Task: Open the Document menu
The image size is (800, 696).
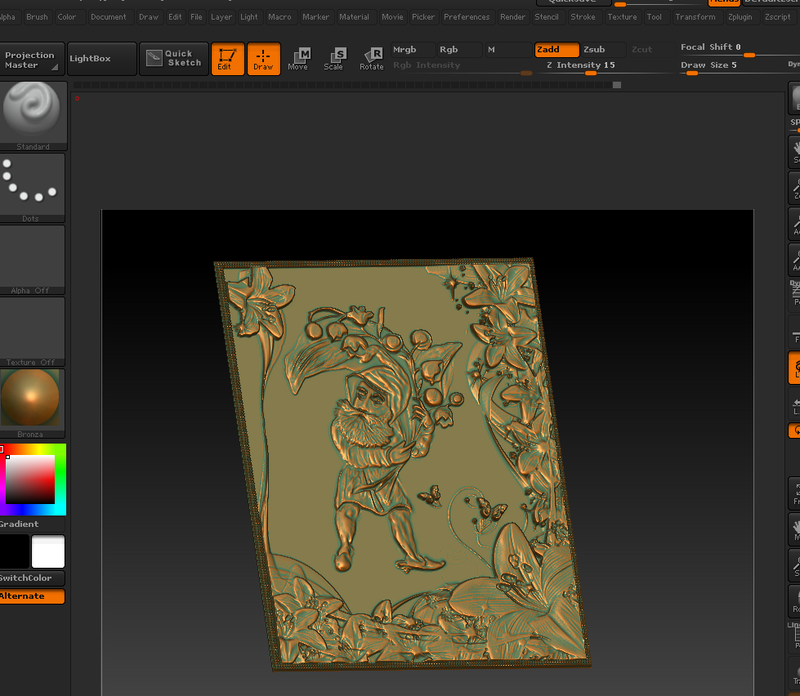Action: tap(108, 17)
